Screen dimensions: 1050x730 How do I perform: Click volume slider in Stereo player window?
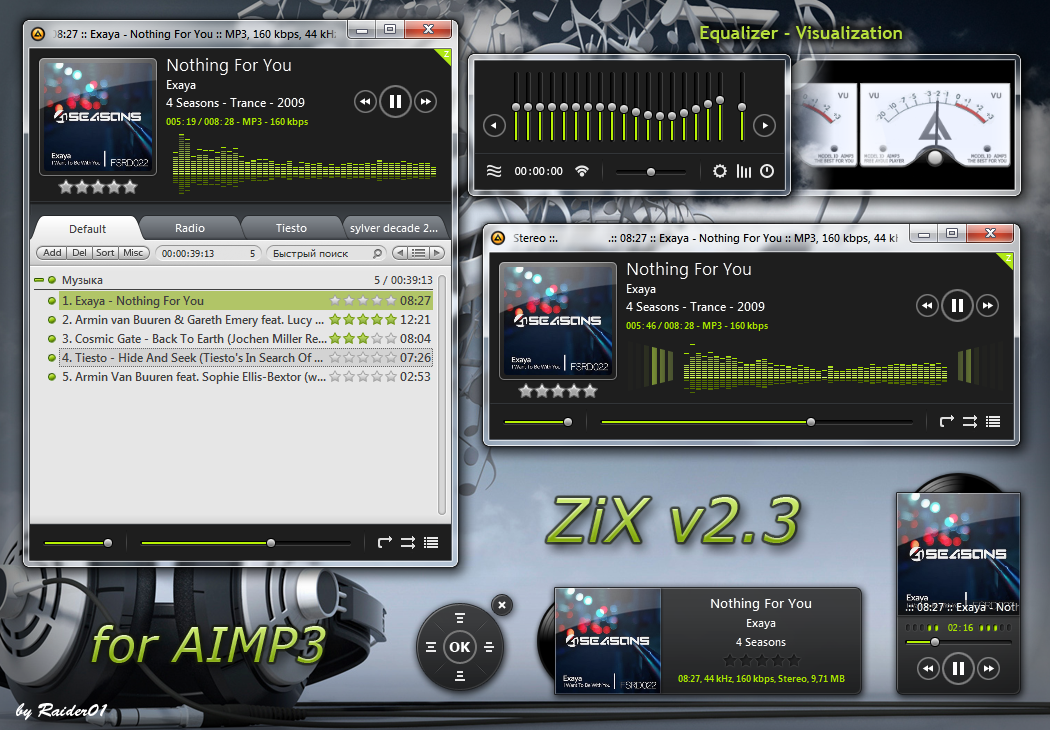point(538,422)
